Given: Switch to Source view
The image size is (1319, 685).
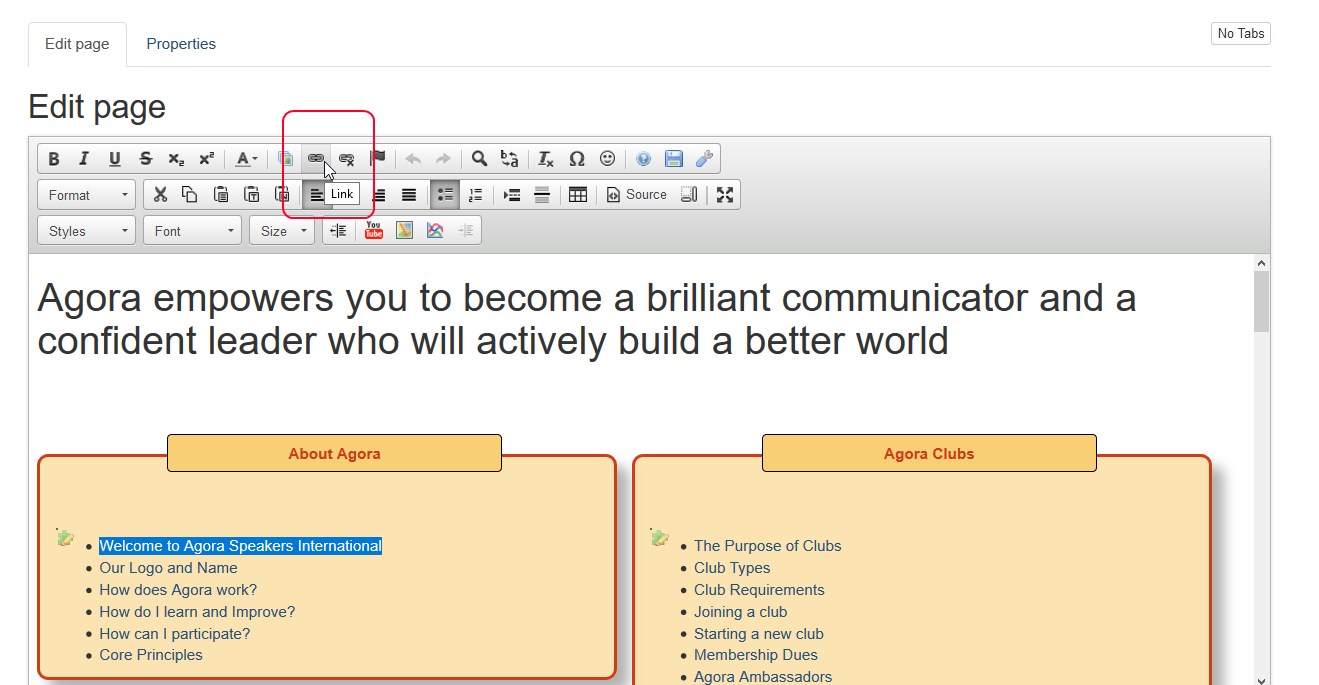Looking at the screenshot, I should coord(636,195).
